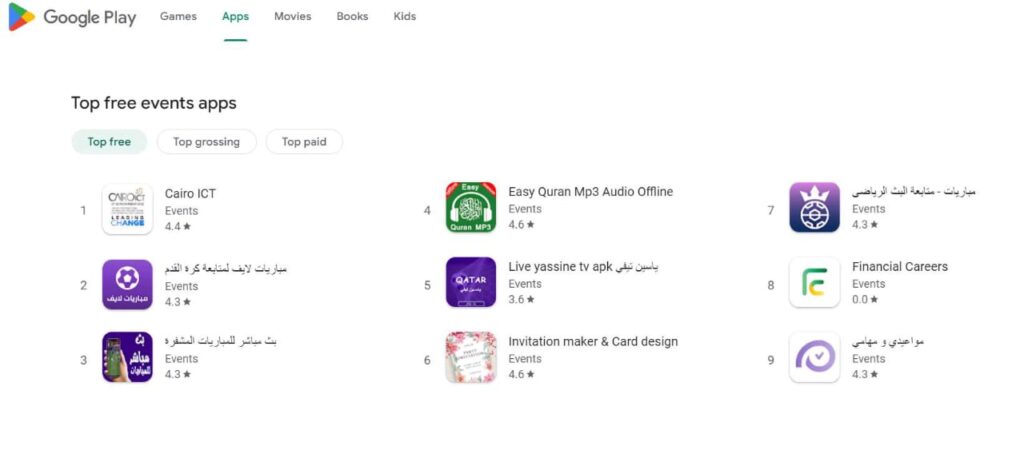
Task: Open the Cairo ICT title link
Action: tap(190, 194)
